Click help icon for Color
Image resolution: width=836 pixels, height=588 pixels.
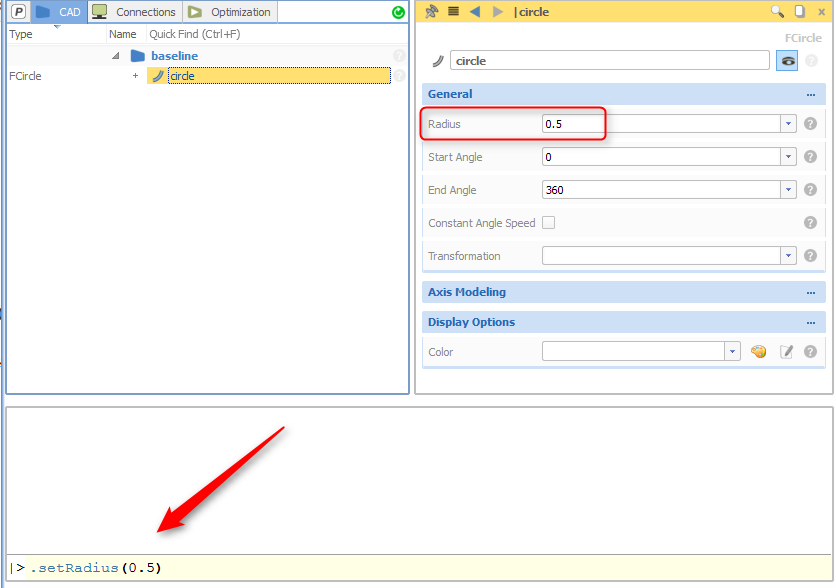click(x=810, y=351)
